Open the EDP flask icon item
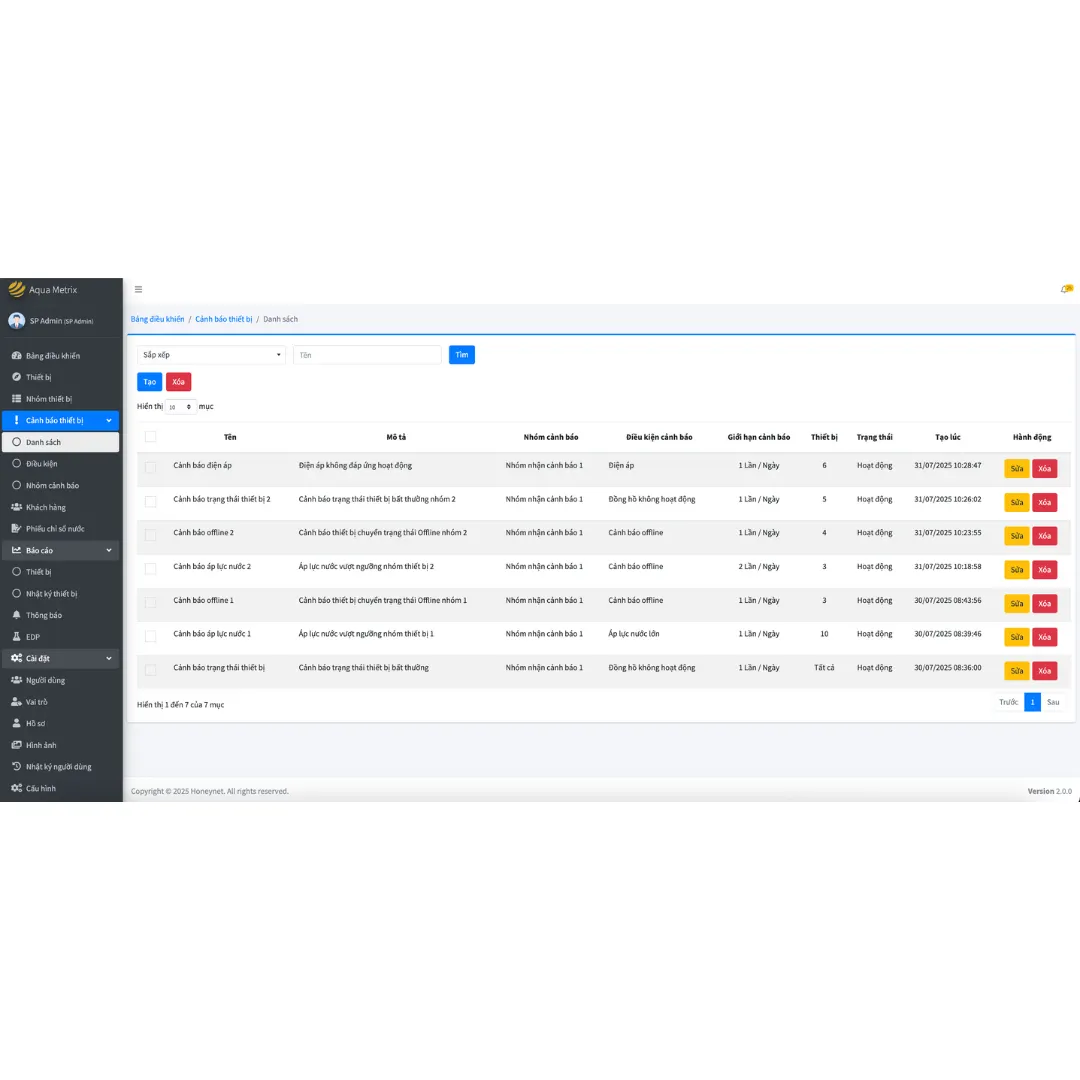Image resolution: width=1080 pixels, height=1080 pixels. pos(16,636)
